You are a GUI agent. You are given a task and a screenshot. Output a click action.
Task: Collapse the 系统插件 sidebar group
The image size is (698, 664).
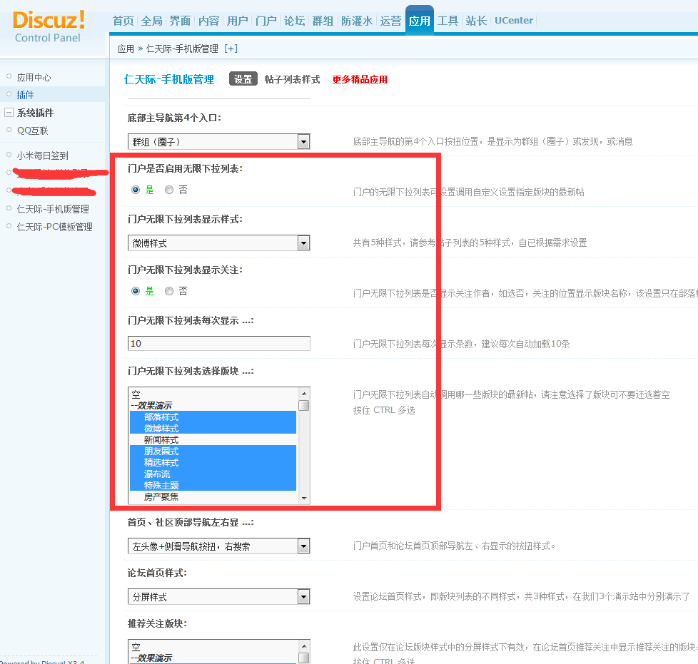coord(8,113)
